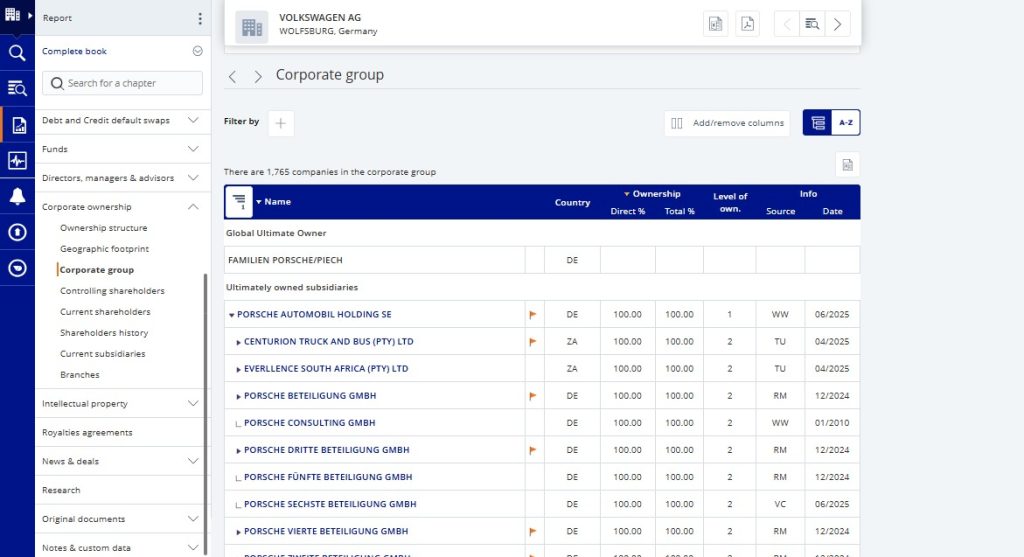Select Current shareholders chapter
Viewport: 1024px width, 557px height.
[105, 311]
